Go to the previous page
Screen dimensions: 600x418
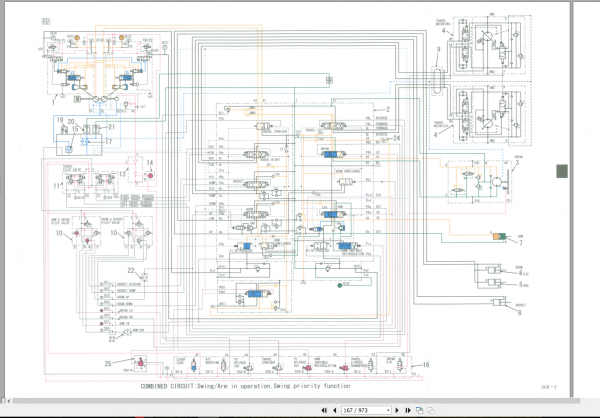[335, 410]
